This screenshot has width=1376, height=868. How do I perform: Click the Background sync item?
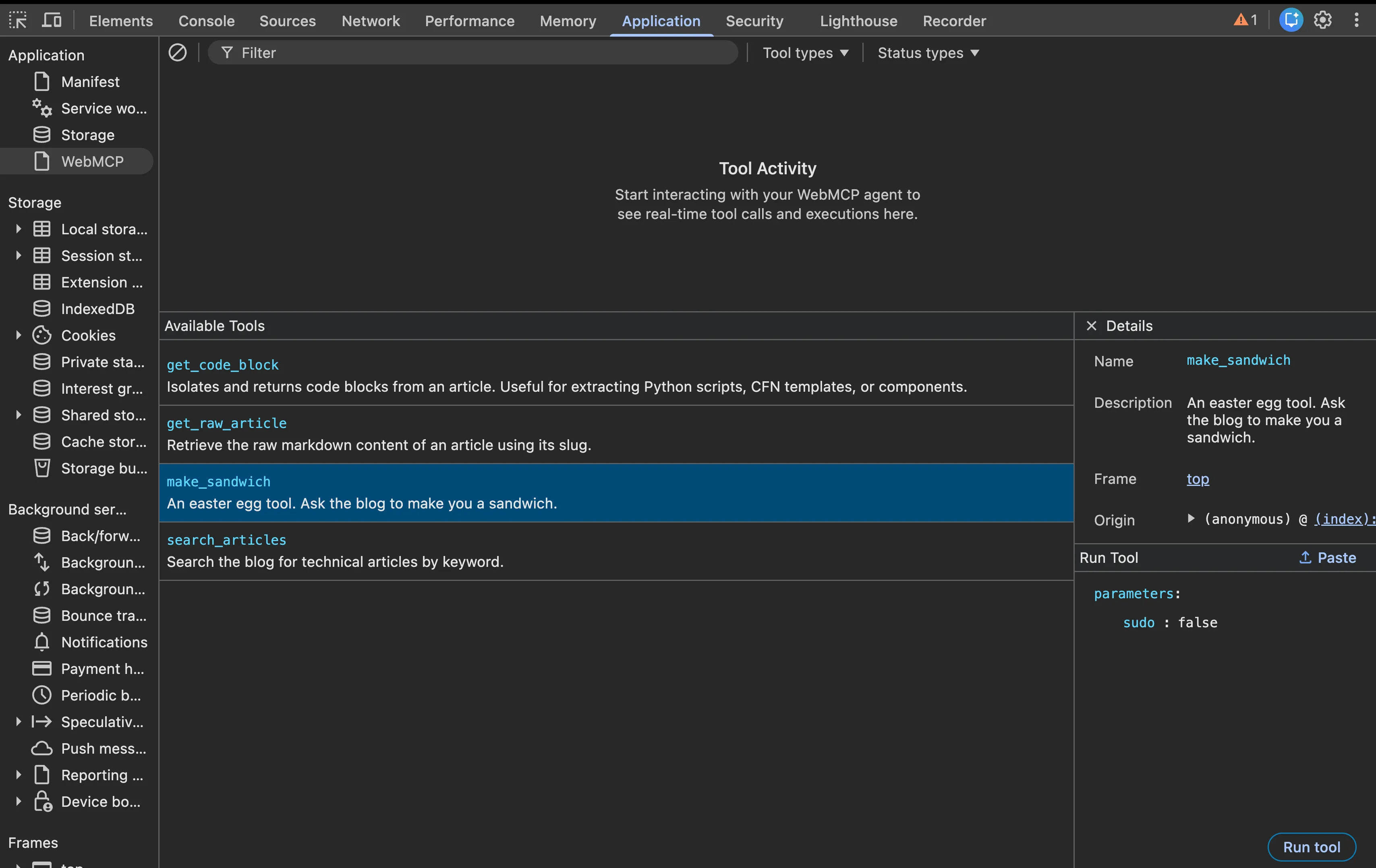(x=77, y=589)
